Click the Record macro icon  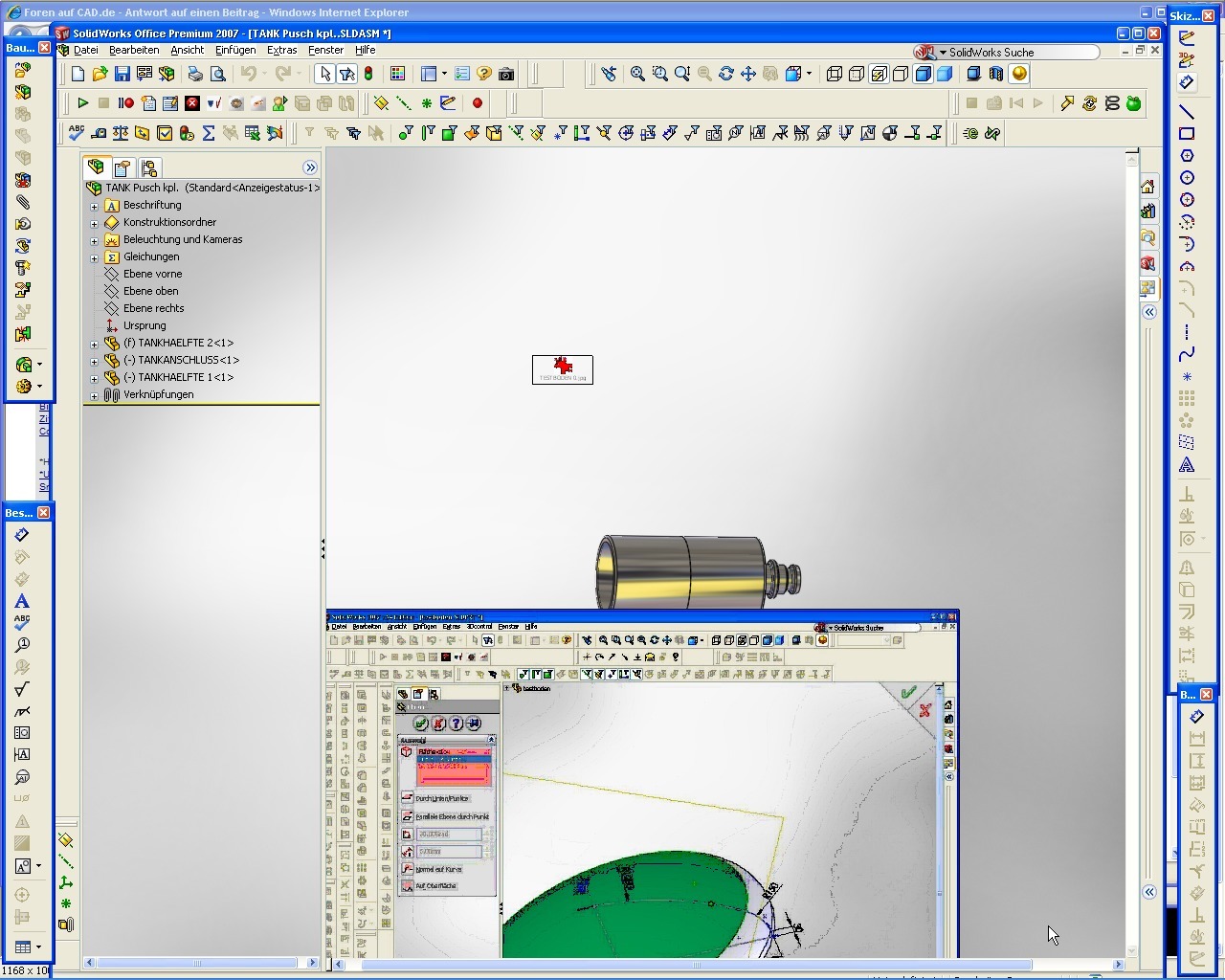125,103
